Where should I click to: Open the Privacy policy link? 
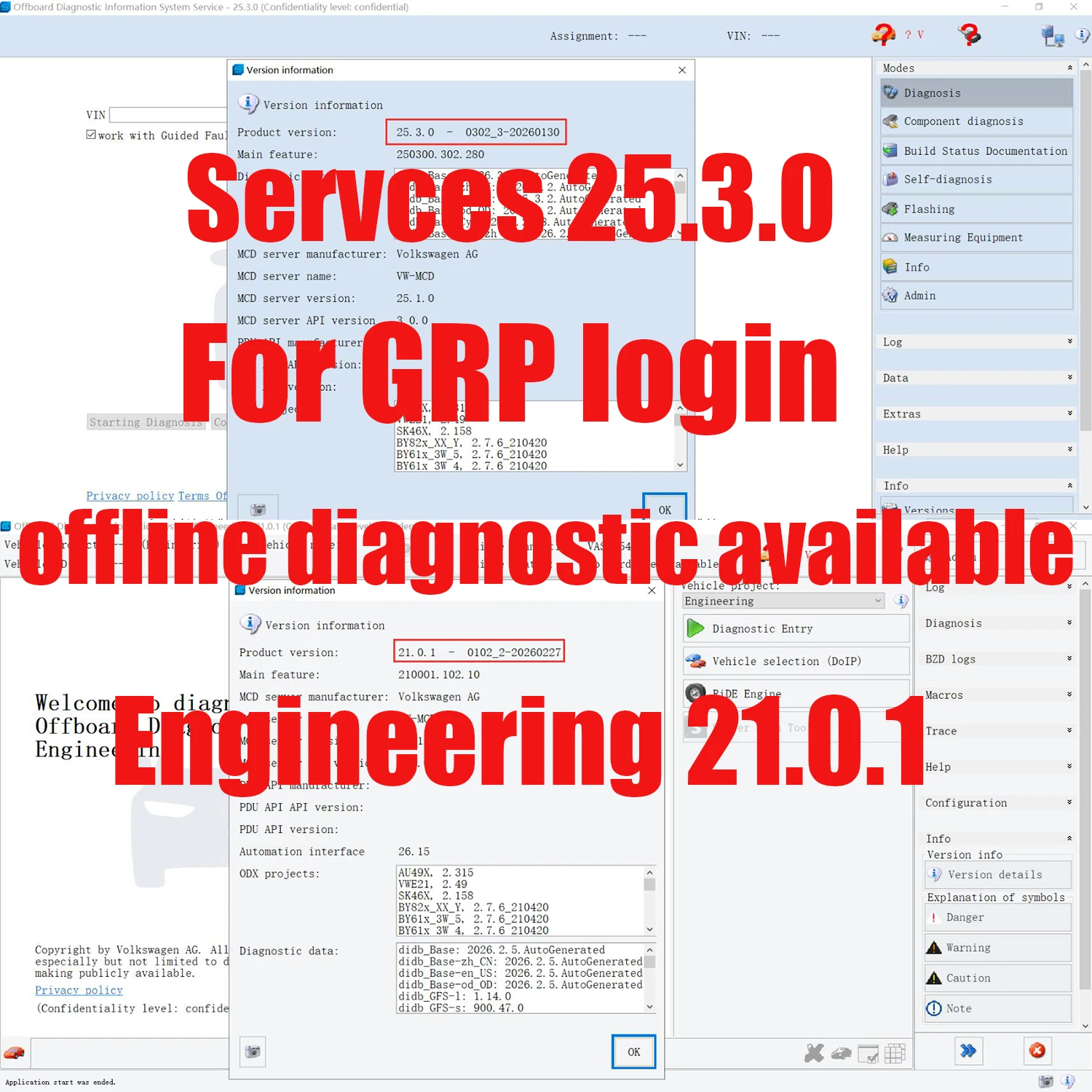click(79, 990)
